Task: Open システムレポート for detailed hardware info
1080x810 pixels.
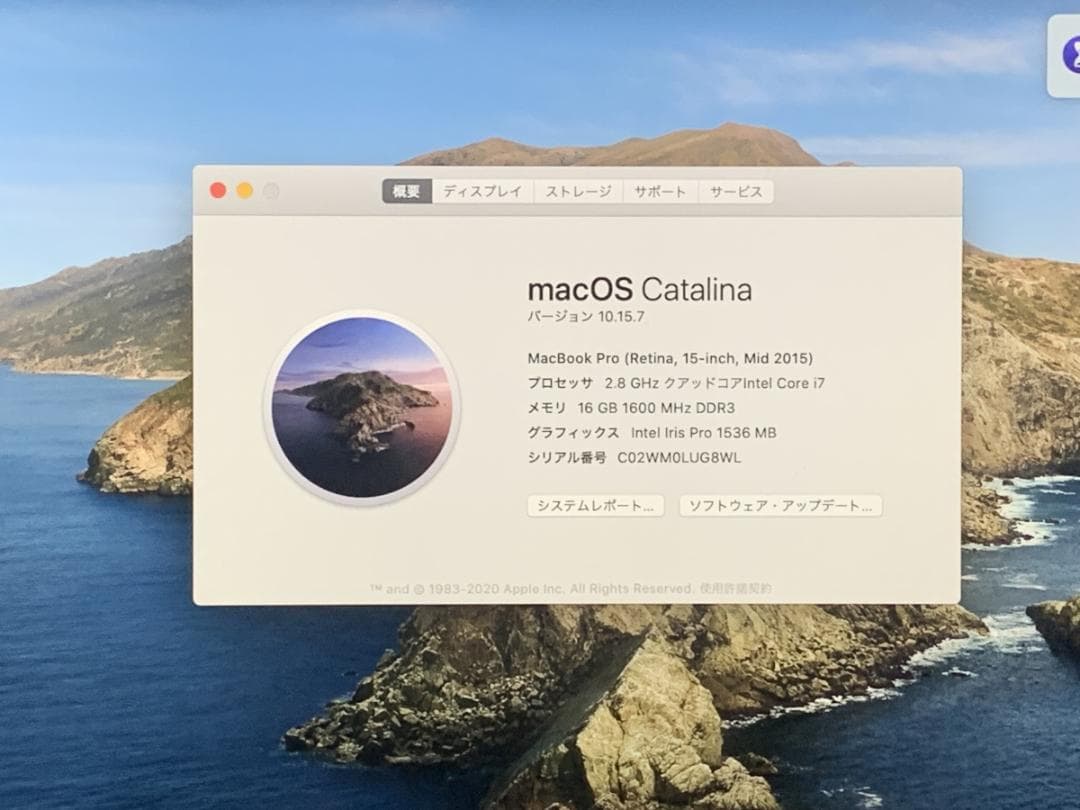Action: point(595,506)
